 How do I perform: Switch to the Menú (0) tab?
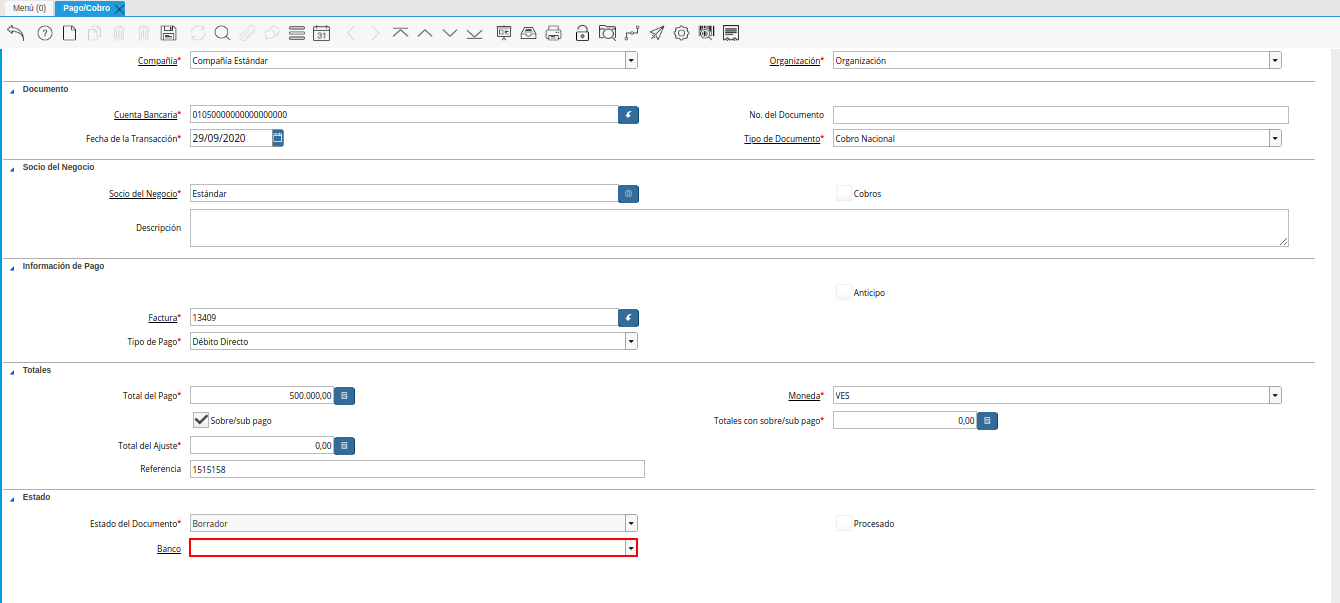pyautogui.click(x=29, y=8)
